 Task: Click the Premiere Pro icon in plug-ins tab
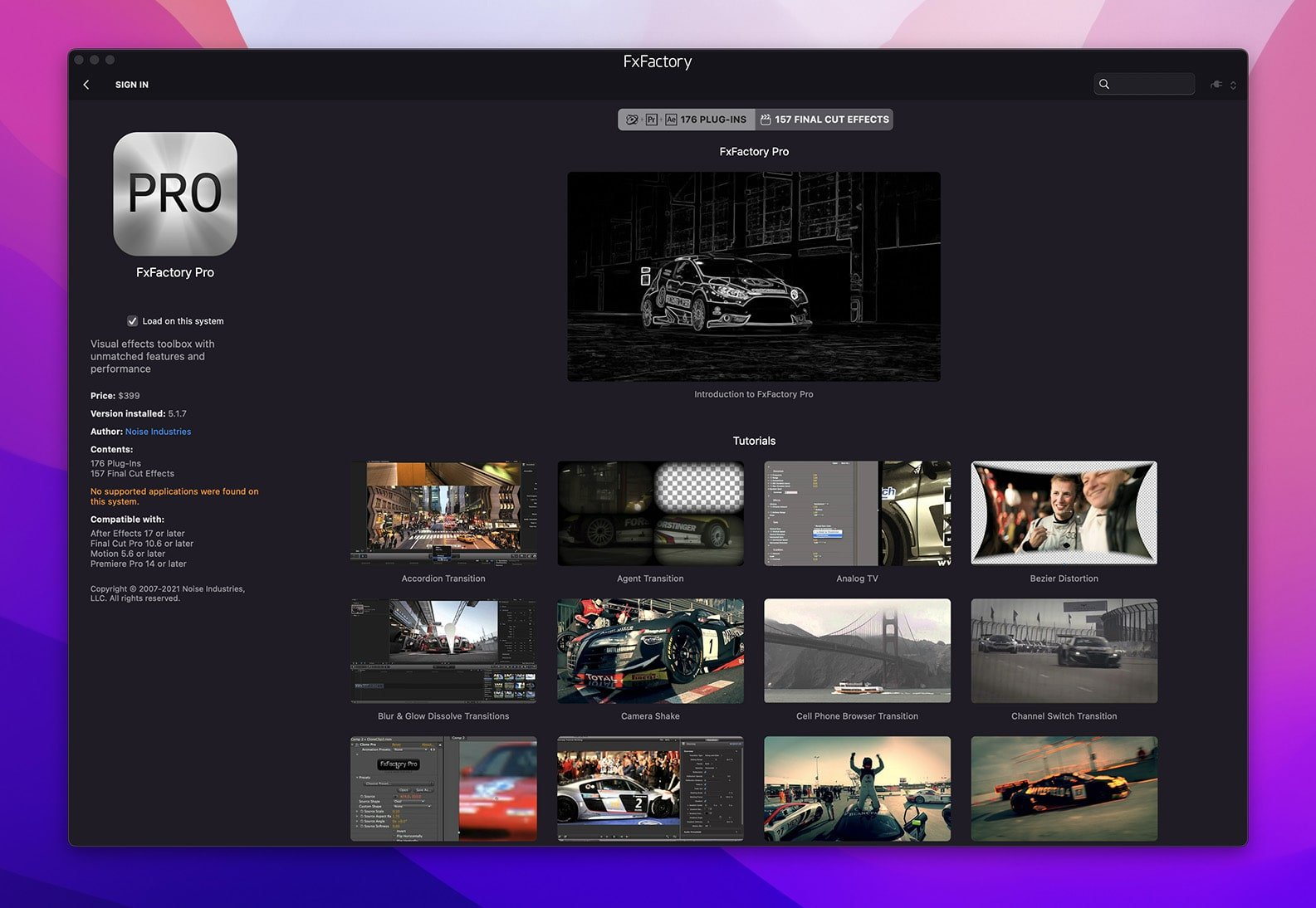652,120
